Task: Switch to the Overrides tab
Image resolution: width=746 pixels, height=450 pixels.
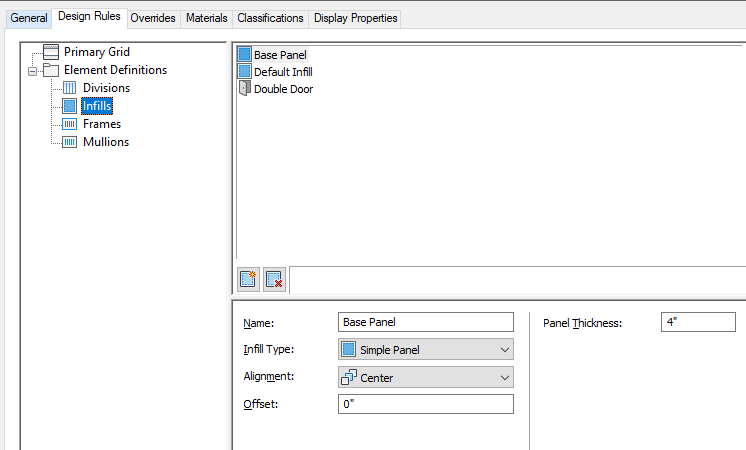Action: 153,18
